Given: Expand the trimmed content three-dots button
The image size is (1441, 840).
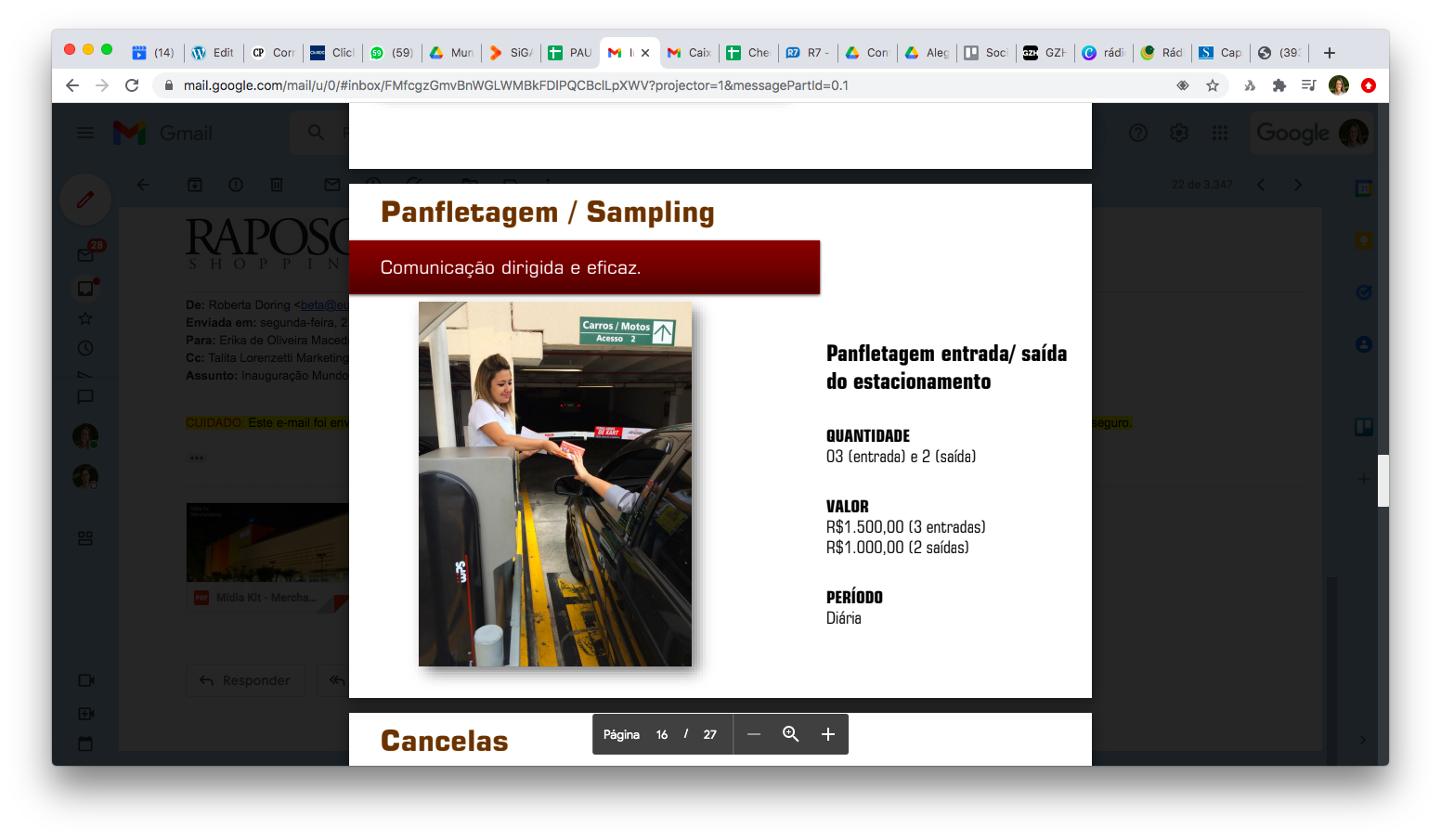Looking at the screenshot, I should click(x=197, y=458).
